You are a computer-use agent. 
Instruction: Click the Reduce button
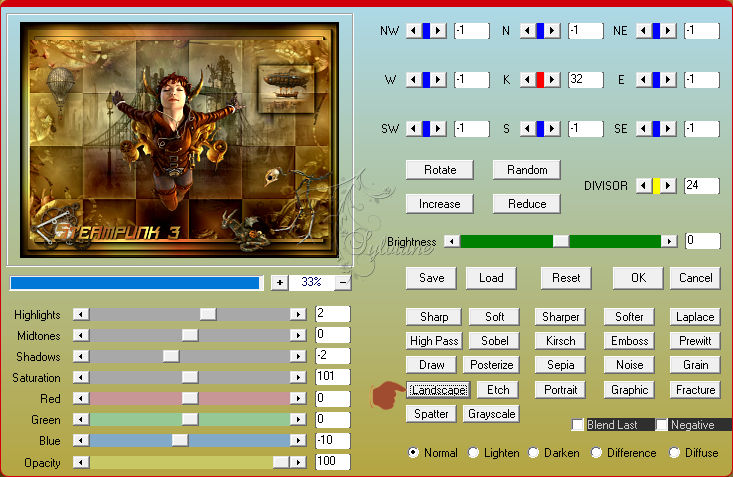pyautogui.click(x=527, y=204)
